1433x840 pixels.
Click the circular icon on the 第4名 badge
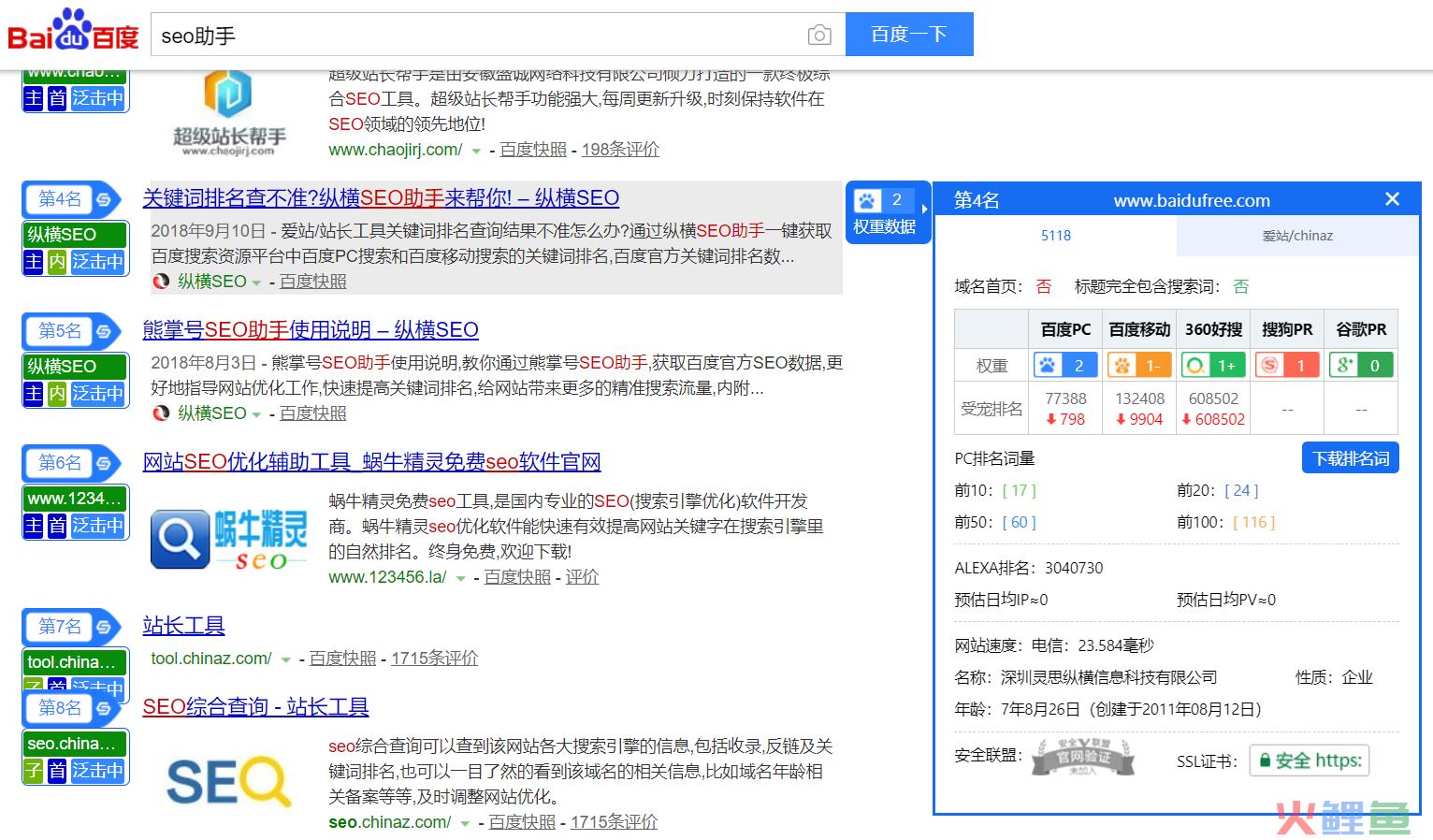104,199
